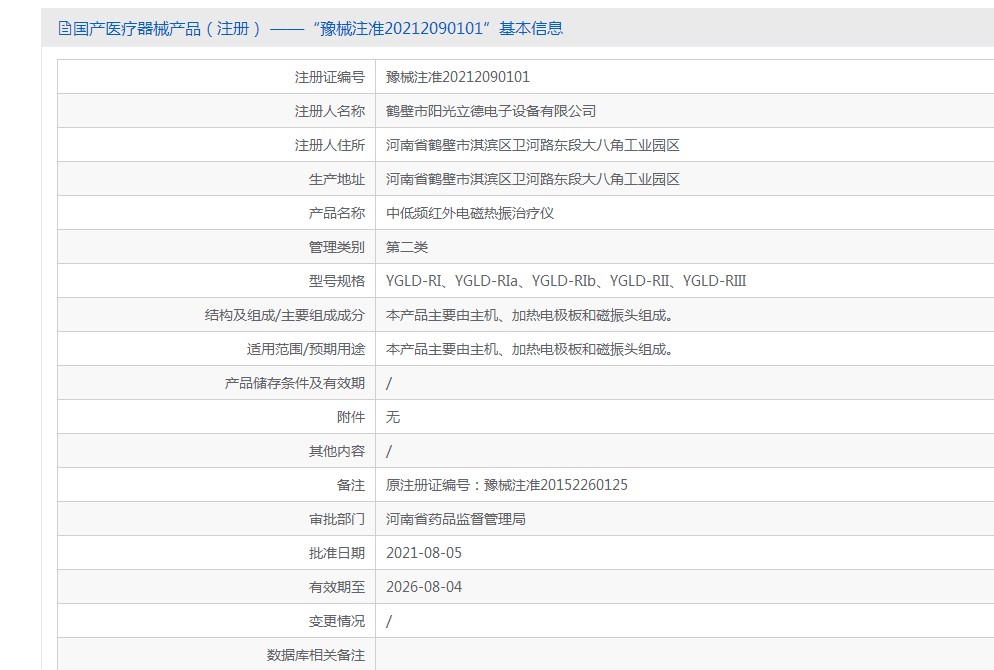Image resolution: width=994 pixels, height=670 pixels.
Task: Click the header title 国产医疗器械产品（注册）基本信息
Action: pos(318,29)
